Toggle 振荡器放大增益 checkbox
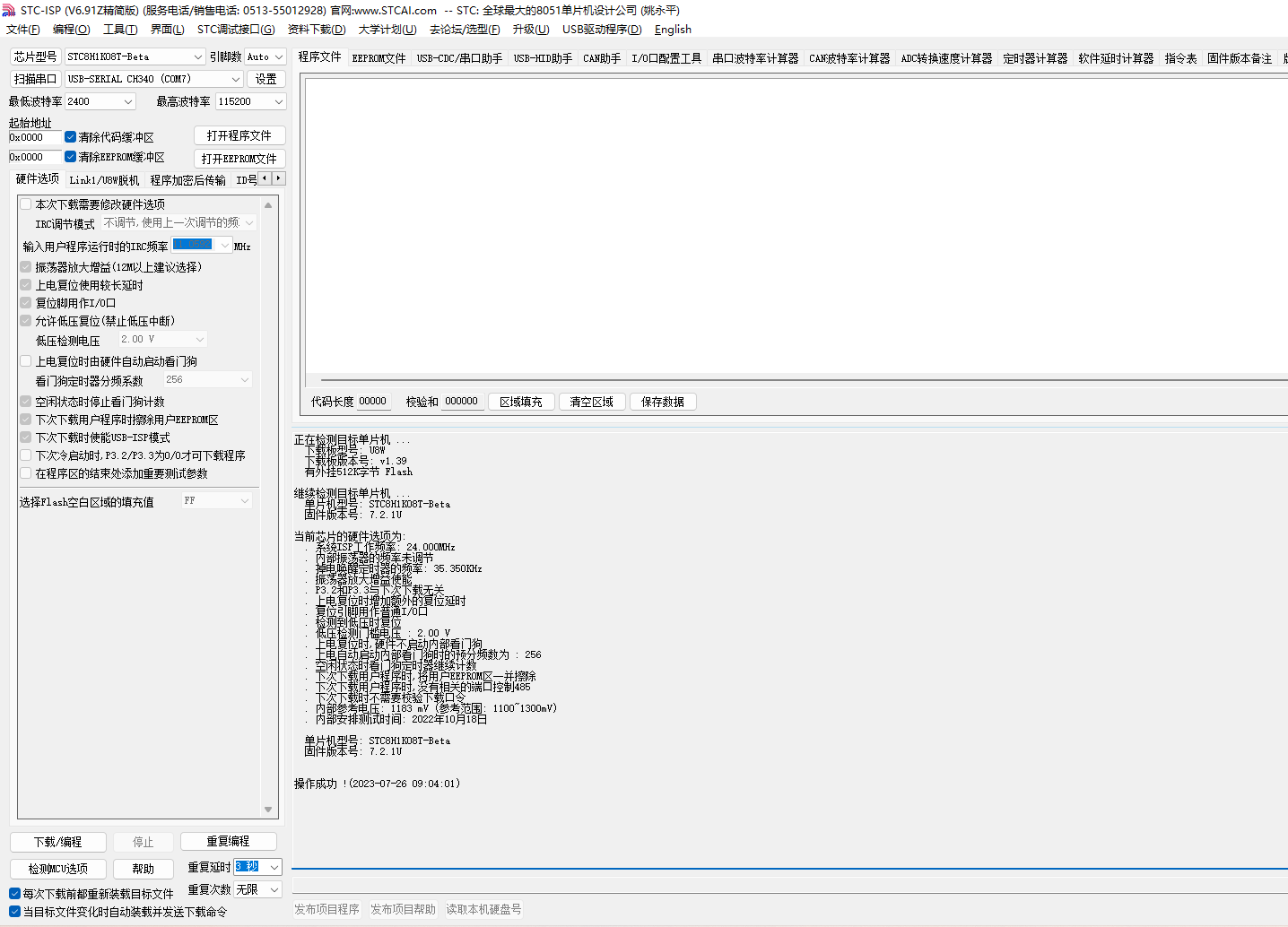Viewport: 1288px width, 927px height. coord(26,267)
